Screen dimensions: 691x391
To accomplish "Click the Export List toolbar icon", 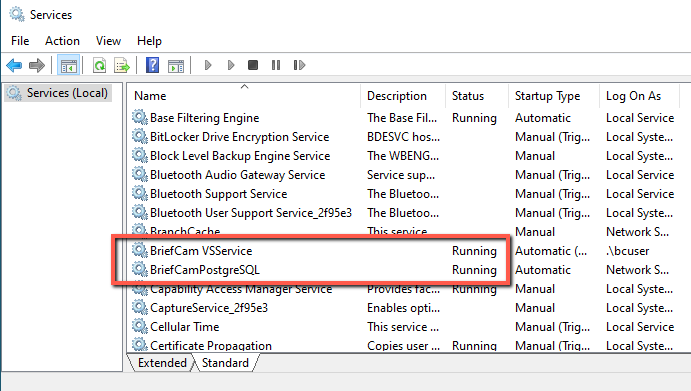I will [x=122, y=66].
